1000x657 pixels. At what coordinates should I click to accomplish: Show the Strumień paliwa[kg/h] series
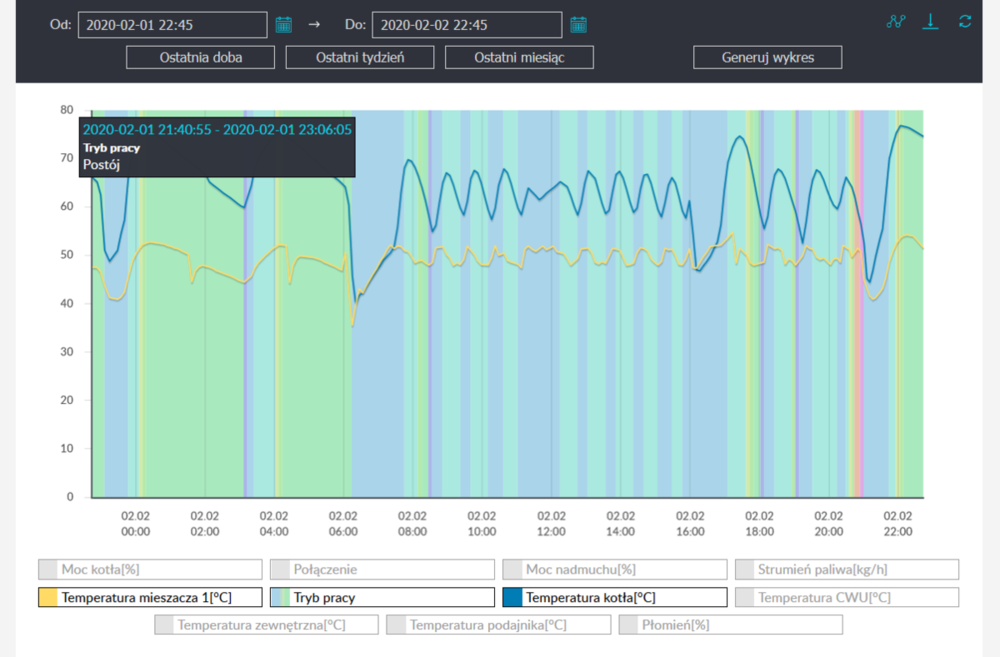click(x=846, y=569)
